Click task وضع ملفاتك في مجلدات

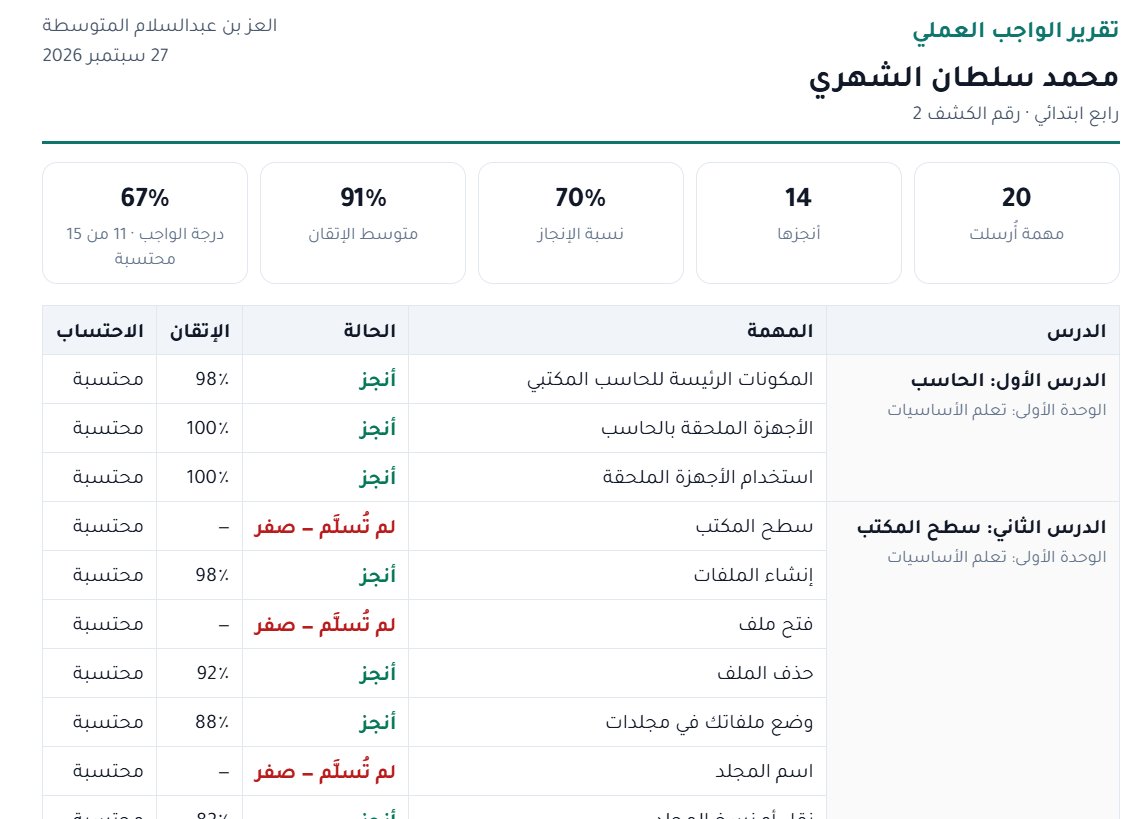709,722
